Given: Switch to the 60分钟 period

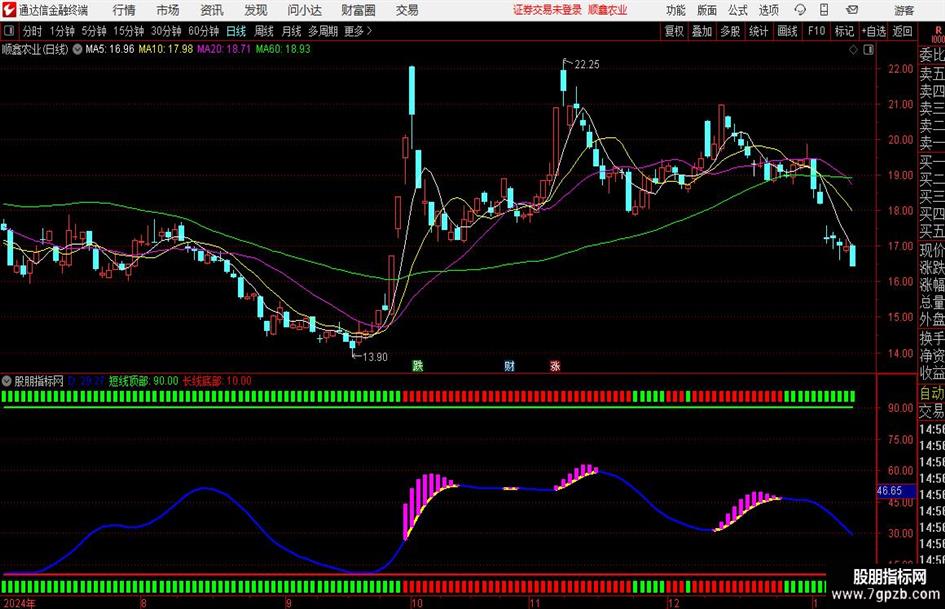Looking at the screenshot, I should (203, 31).
